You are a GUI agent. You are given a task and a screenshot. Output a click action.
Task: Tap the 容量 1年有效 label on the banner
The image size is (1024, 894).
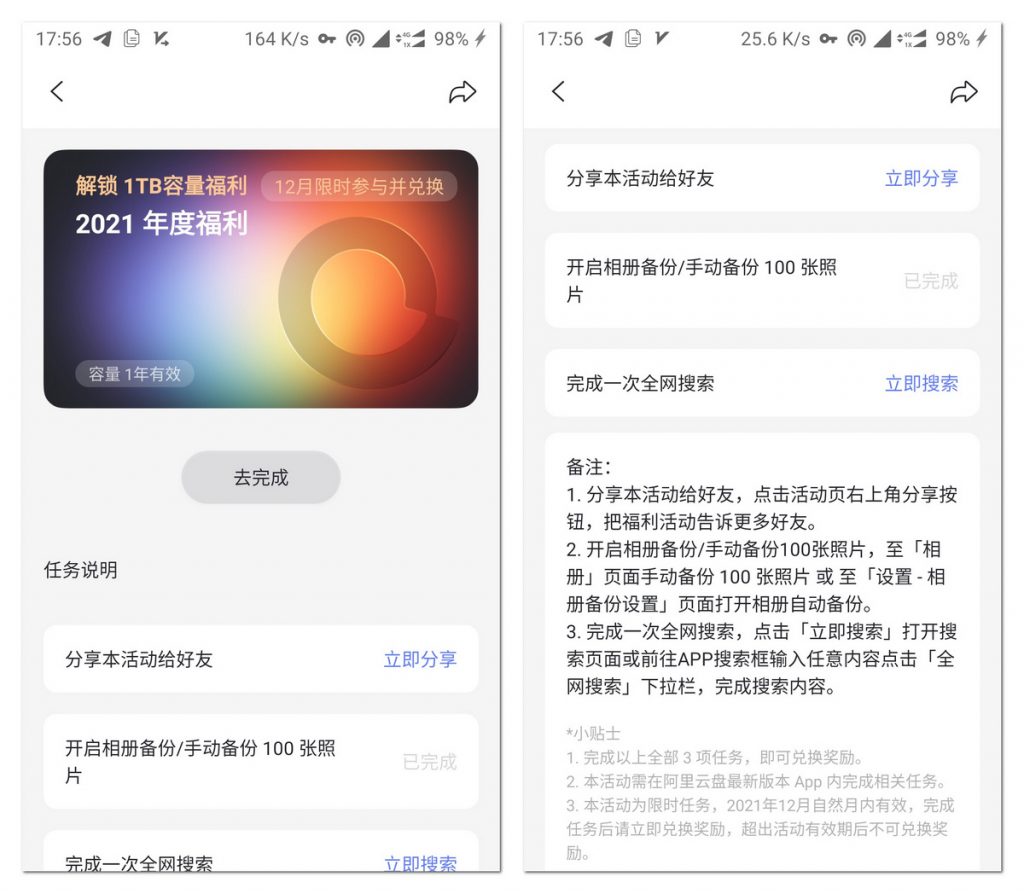coord(135,374)
